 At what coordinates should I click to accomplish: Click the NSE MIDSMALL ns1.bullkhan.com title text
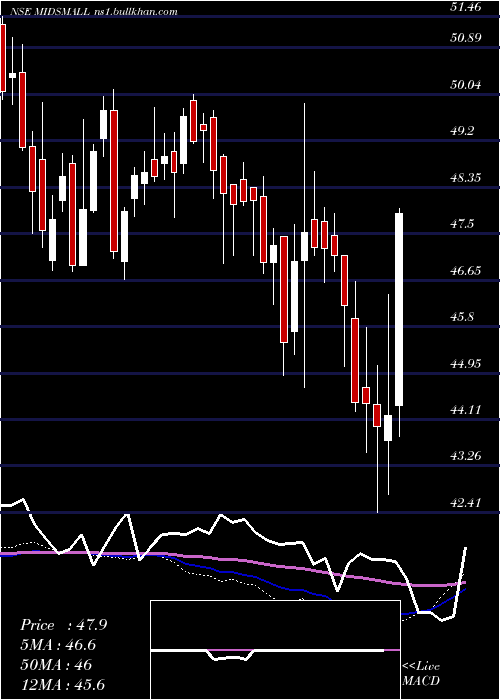(x=93, y=12)
